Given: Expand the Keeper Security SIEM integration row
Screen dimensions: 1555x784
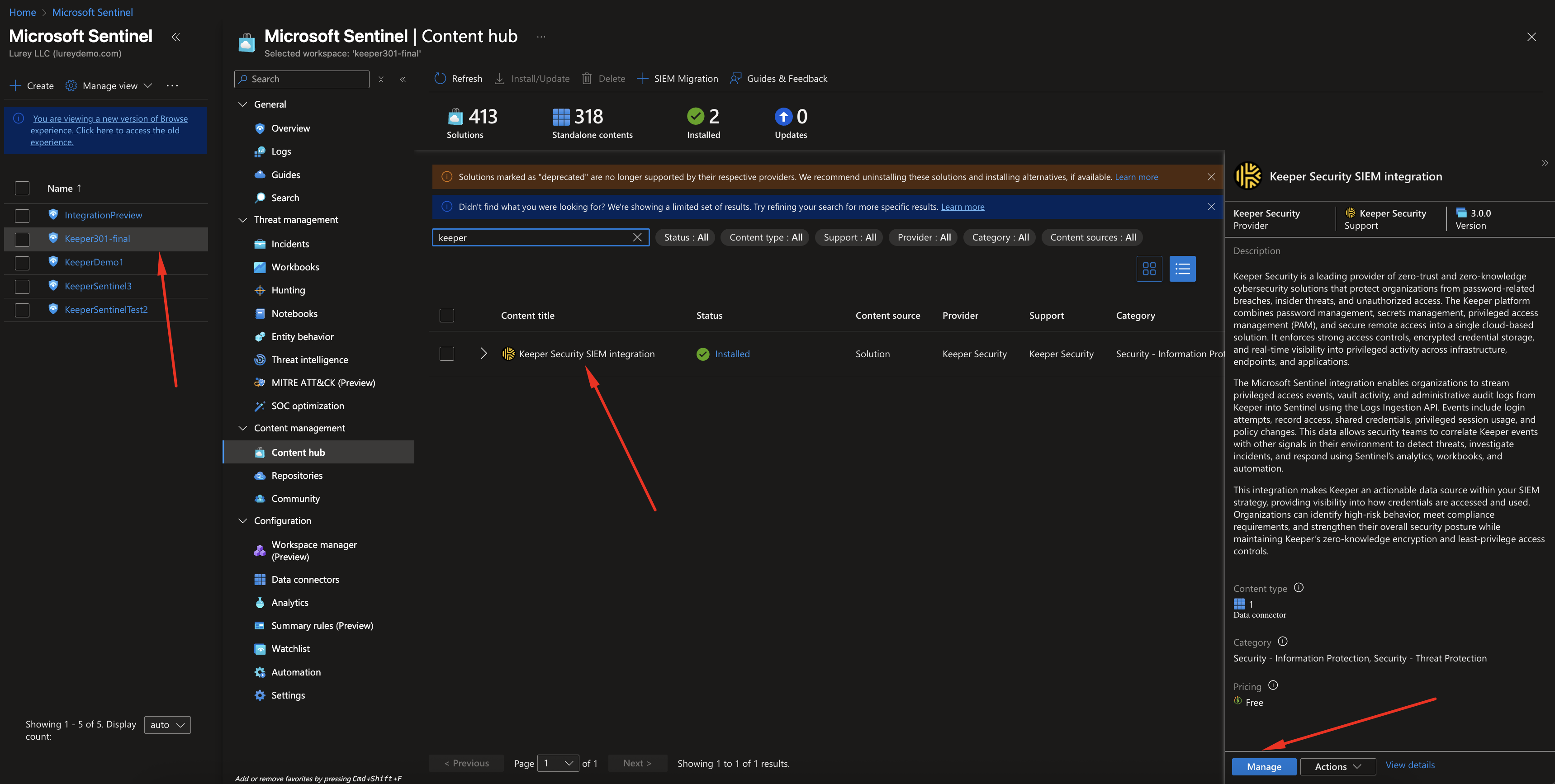Looking at the screenshot, I should tap(484, 354).
